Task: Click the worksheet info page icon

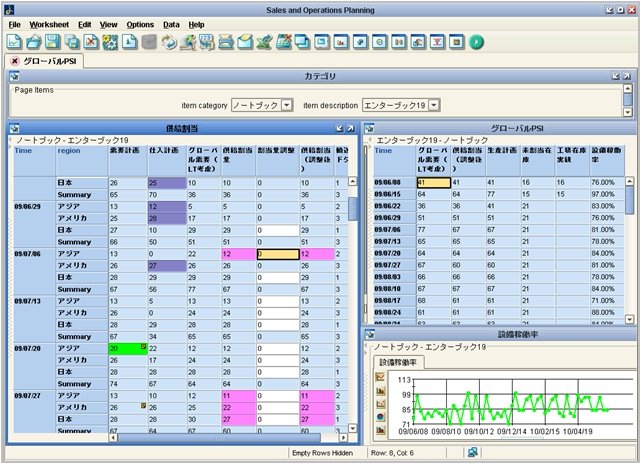Action: [x=130, y=42]
